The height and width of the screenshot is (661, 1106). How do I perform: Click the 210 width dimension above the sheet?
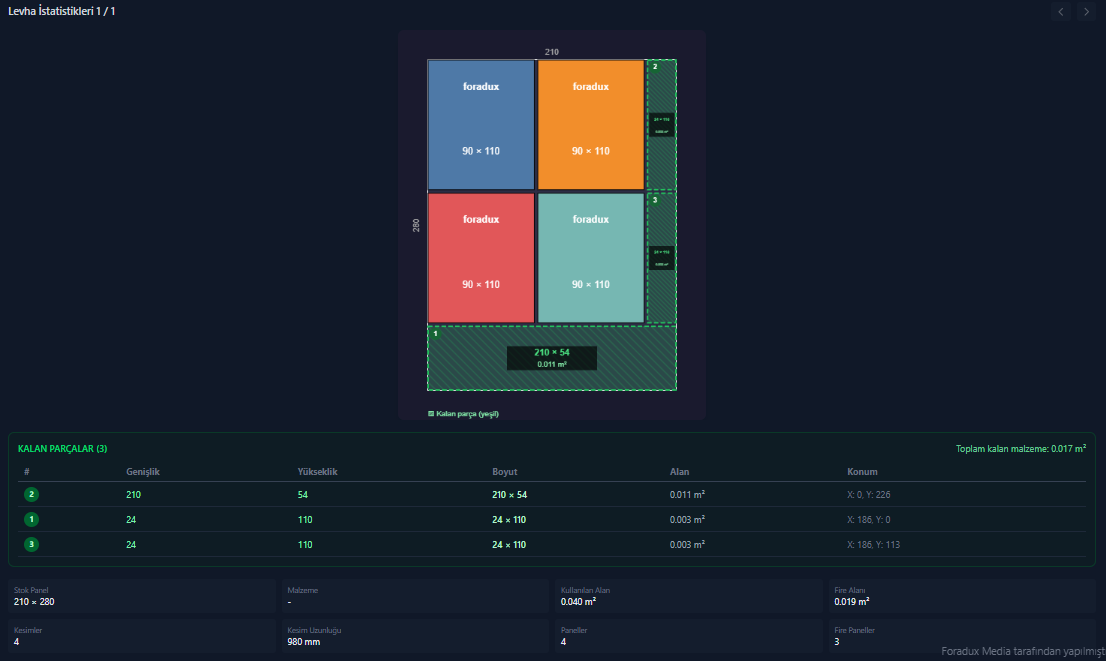pos(552,52)
